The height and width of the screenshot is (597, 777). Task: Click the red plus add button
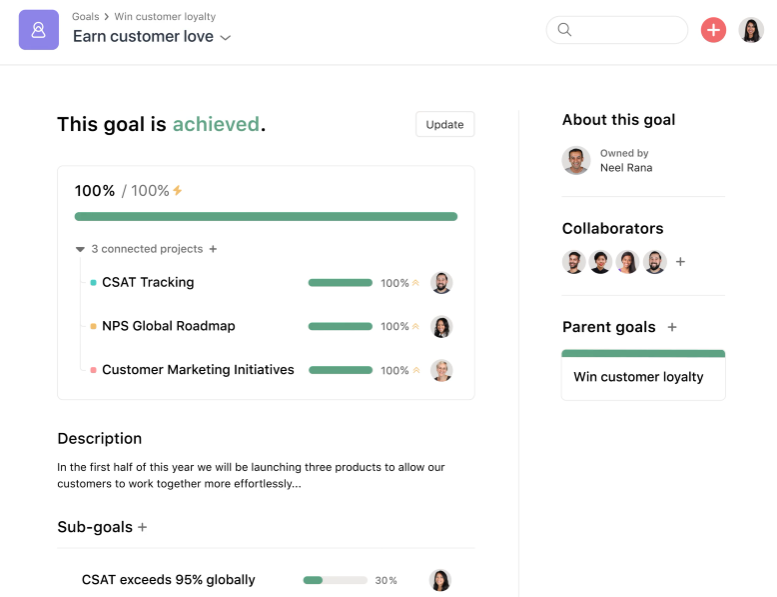[x=713, y=30]
